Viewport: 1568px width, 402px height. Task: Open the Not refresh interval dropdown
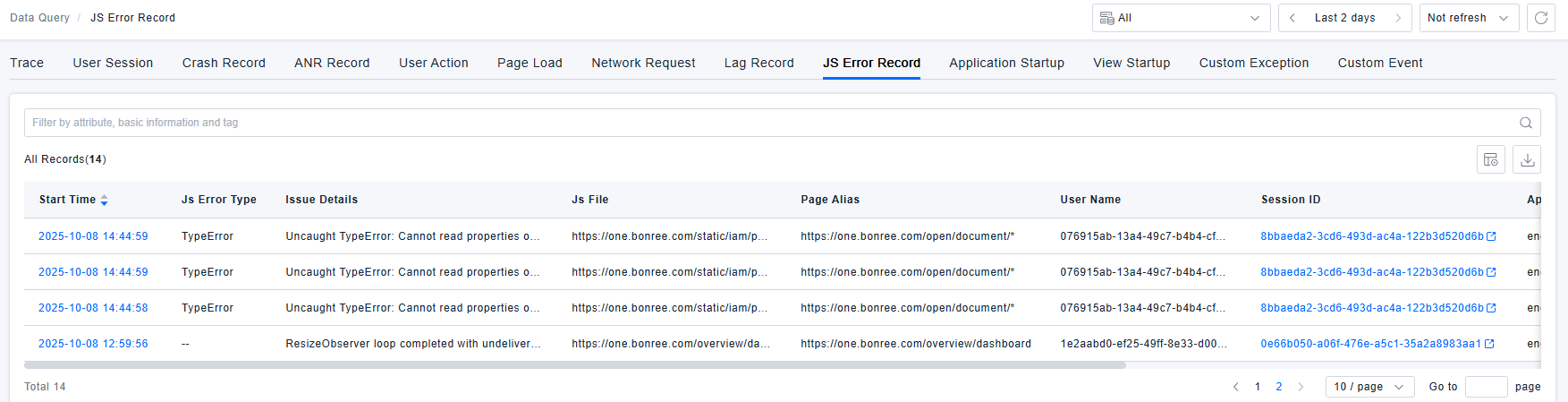point(1468,18)
